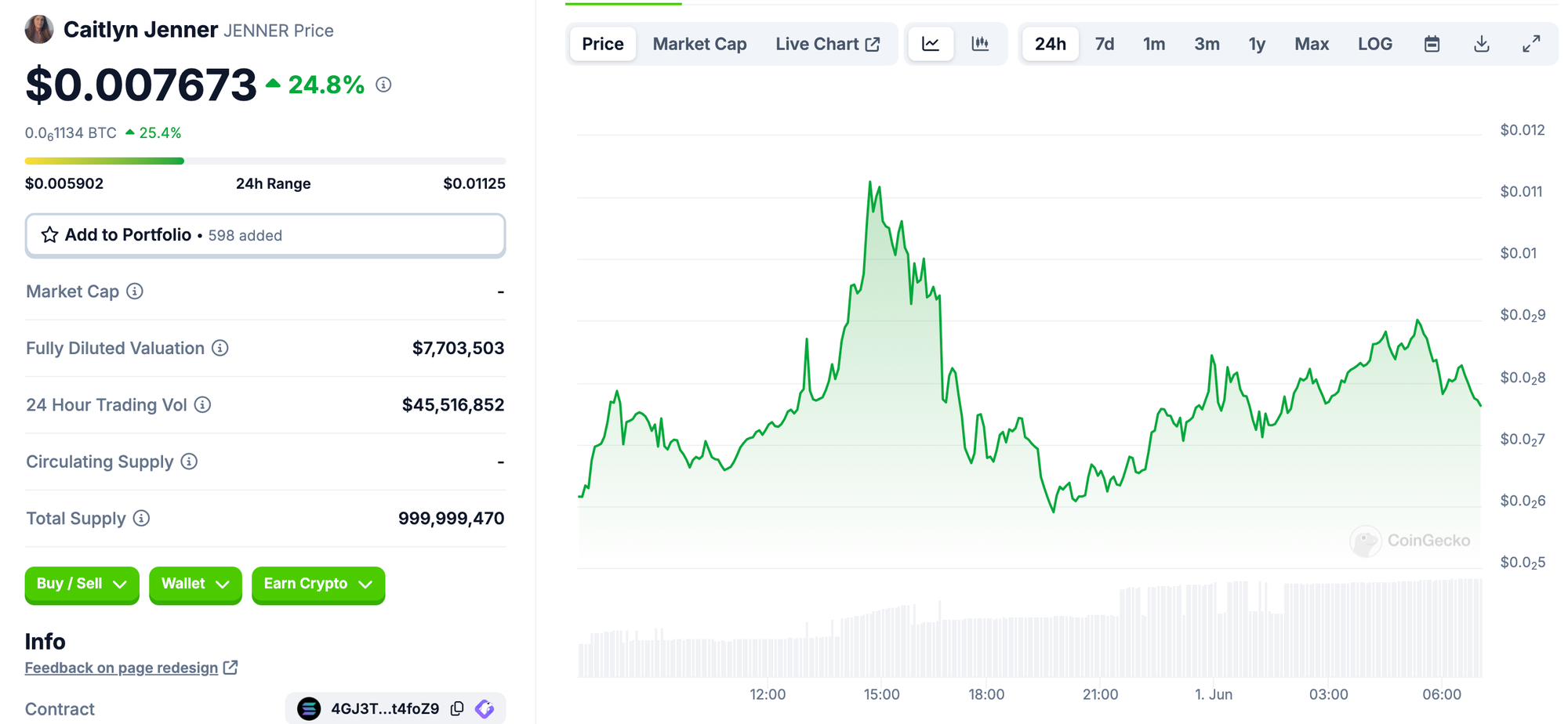Click the 21:00 time axis label
Image resolution: width=1568 pixels, height=724 pixels.
point(1100,694)
